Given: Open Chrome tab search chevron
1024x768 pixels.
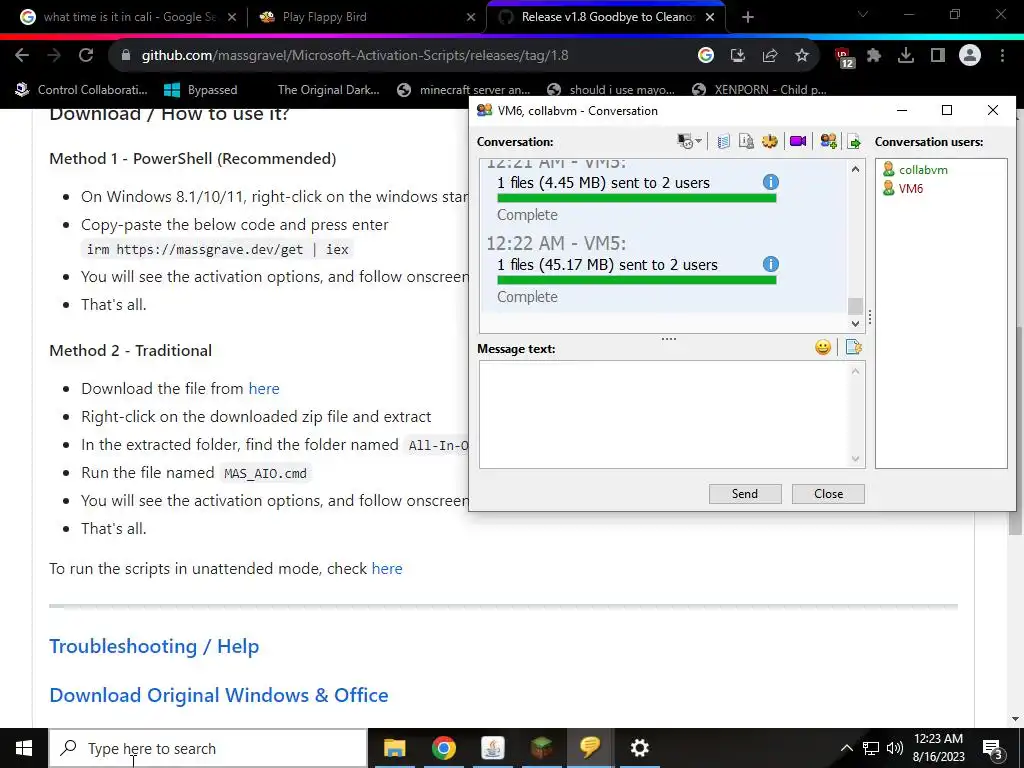Looking at the screenshot, I should click(x=863, y=14).
